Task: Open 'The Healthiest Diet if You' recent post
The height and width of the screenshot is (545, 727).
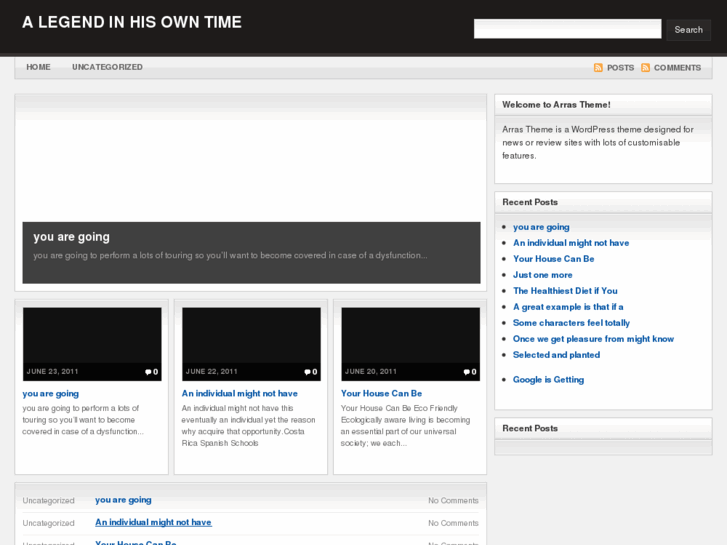Action: point(565,291)
